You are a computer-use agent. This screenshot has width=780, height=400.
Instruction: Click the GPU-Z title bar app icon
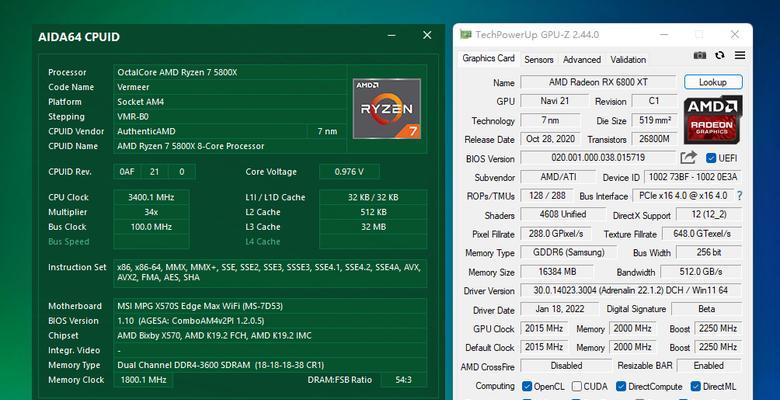point(466,34)
